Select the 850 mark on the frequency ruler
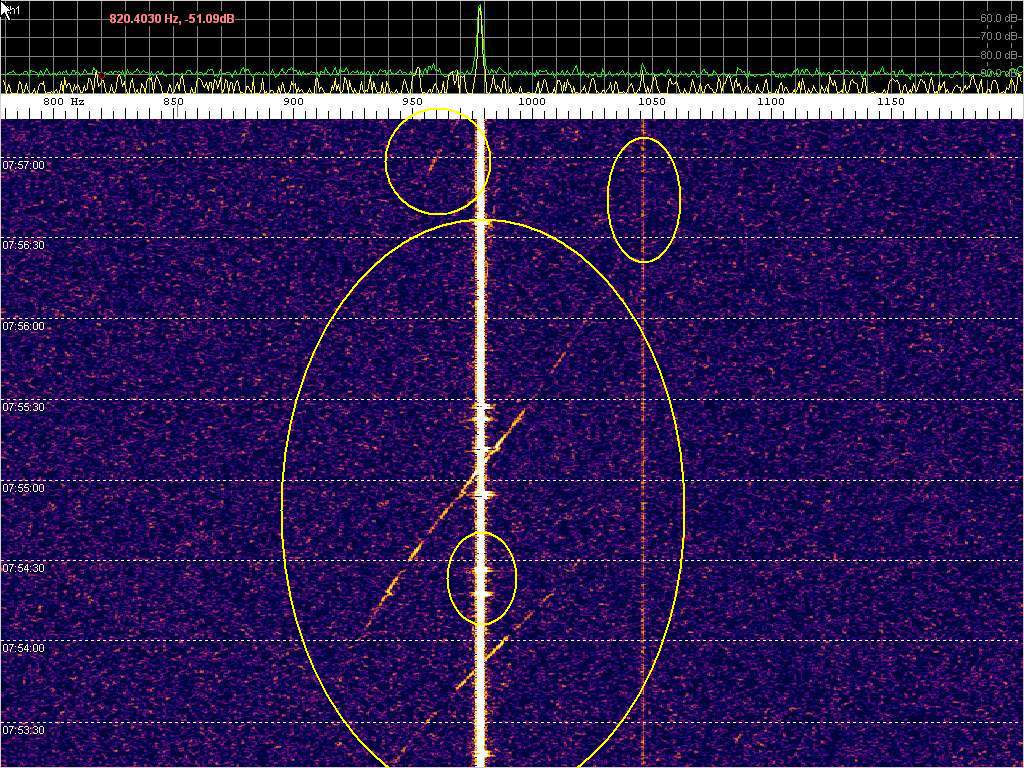The width and height of the screenshot is (1024, 768). [173, 102]
